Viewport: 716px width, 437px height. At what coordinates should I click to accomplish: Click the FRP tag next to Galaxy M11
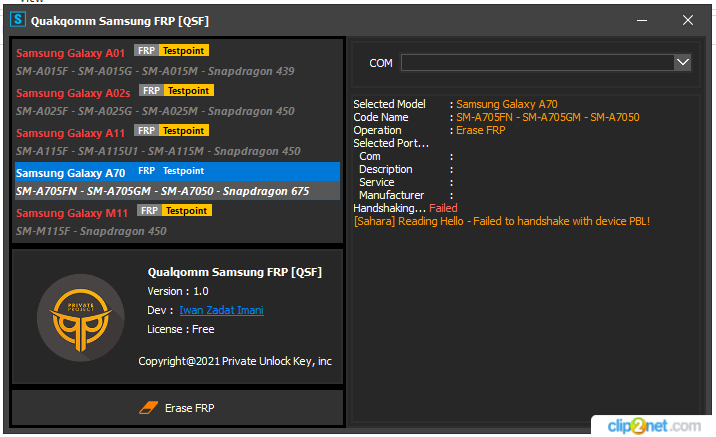point(149,210)
